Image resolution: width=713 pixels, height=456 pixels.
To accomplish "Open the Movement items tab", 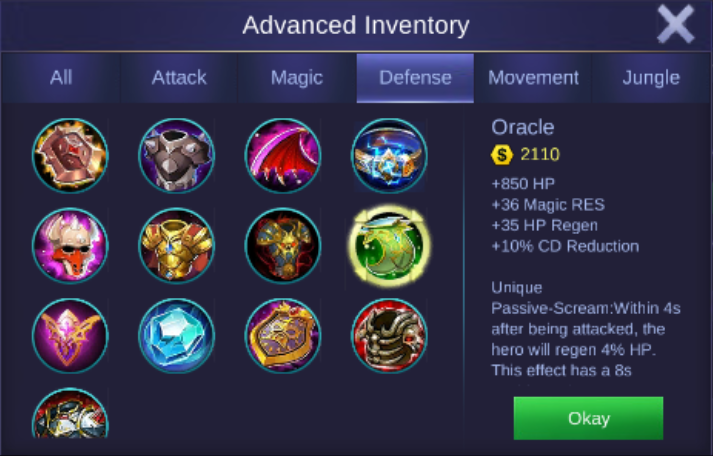I will click(533, 78).
